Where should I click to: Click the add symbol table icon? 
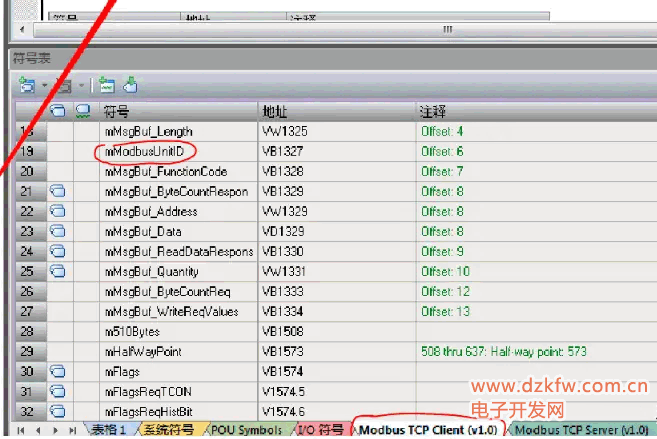(x=25, y=86)
